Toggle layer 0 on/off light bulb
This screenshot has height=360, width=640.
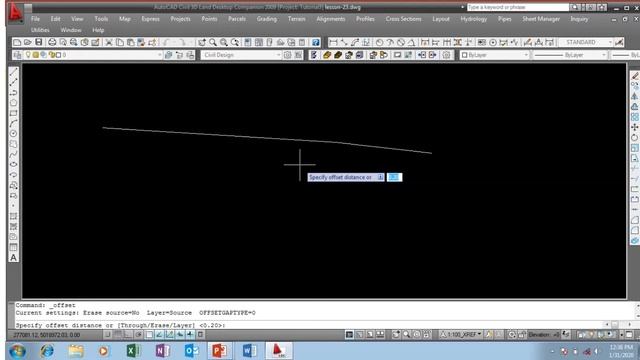pos(28,55)
